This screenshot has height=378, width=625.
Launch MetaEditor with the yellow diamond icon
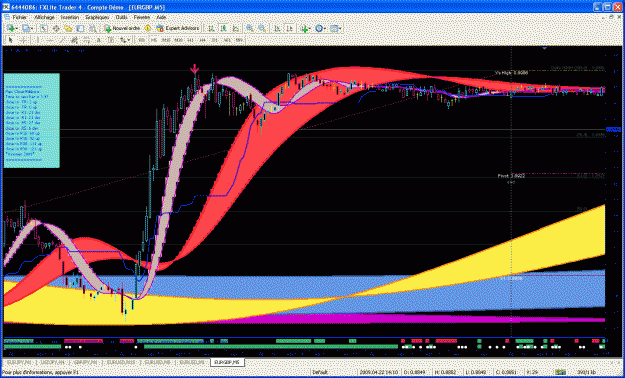[x=148, y=28]
